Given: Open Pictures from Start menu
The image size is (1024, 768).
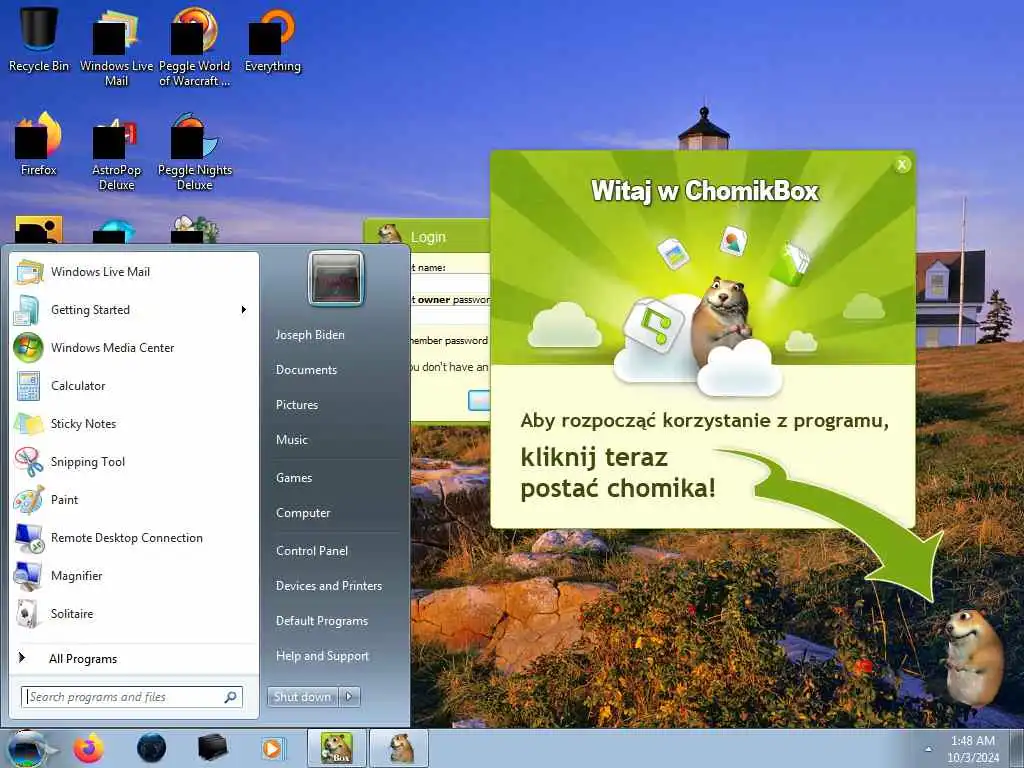Looking at the screenshot, I should 296,405.
